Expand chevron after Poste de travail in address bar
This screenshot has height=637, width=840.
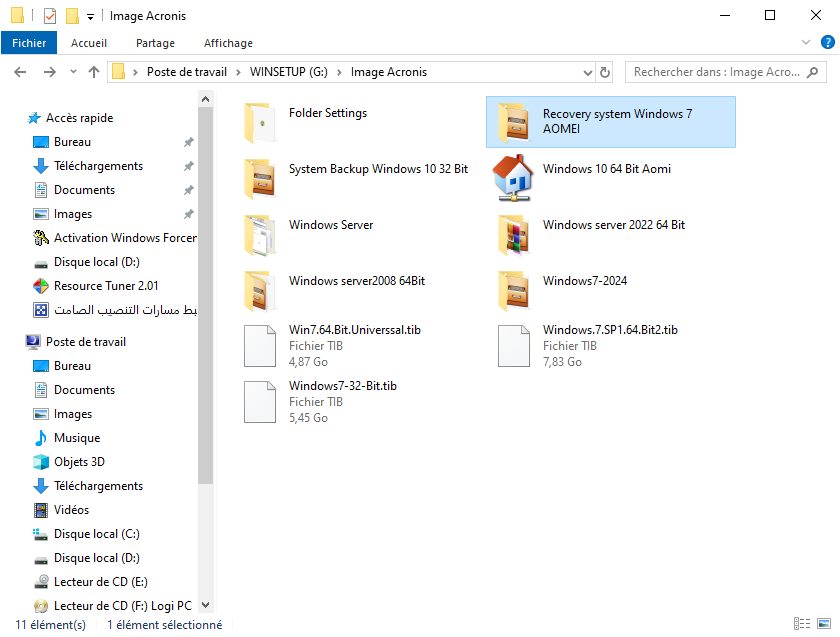238,72
